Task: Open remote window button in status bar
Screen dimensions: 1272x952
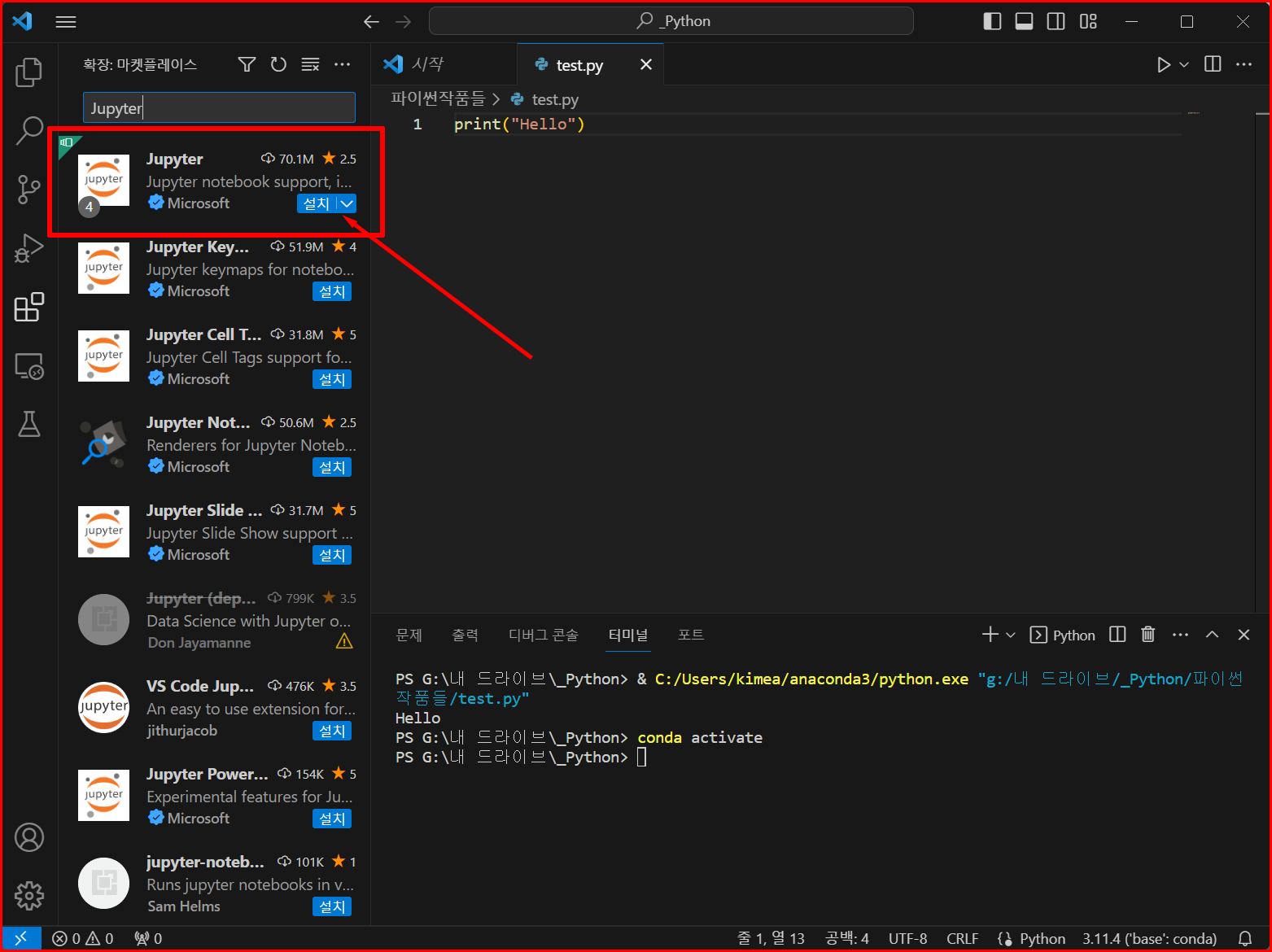Action: pos(21,938)
